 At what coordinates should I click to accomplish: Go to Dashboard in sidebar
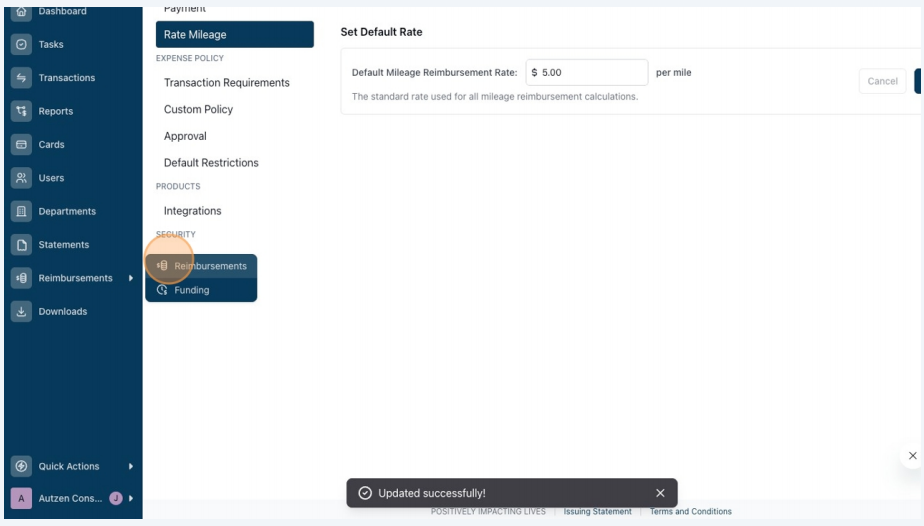pos(62,11)
